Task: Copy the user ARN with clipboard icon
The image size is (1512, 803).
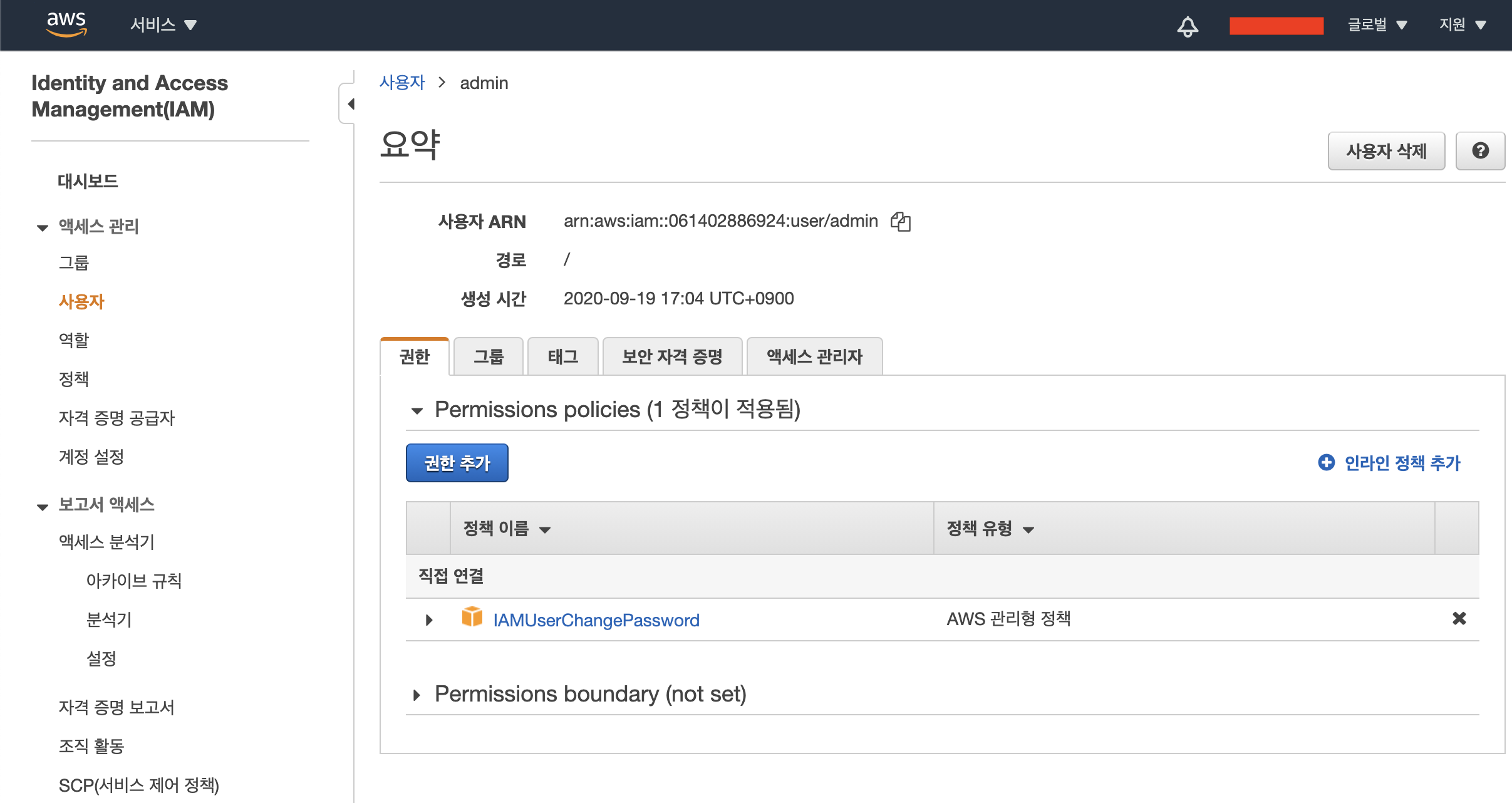Action: pyautogui.click(x=900, y=221)
